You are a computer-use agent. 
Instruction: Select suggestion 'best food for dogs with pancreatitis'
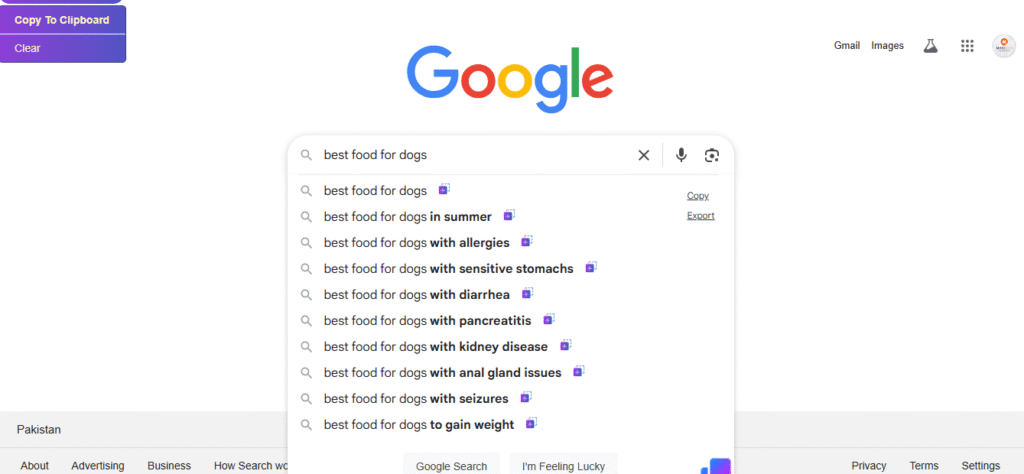pyautogui.click(x=427, y=321)
